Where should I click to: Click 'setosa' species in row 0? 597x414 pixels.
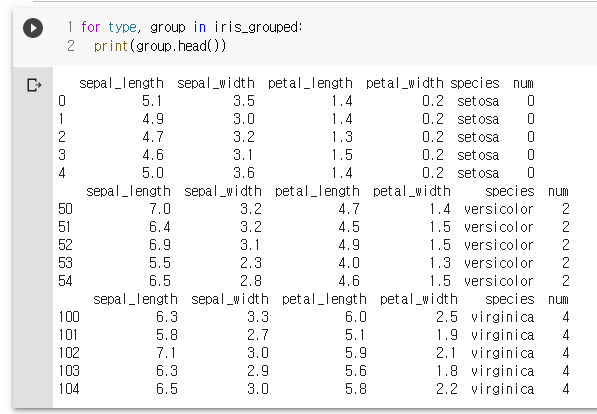pyautogui.click(x=478, y=101)
